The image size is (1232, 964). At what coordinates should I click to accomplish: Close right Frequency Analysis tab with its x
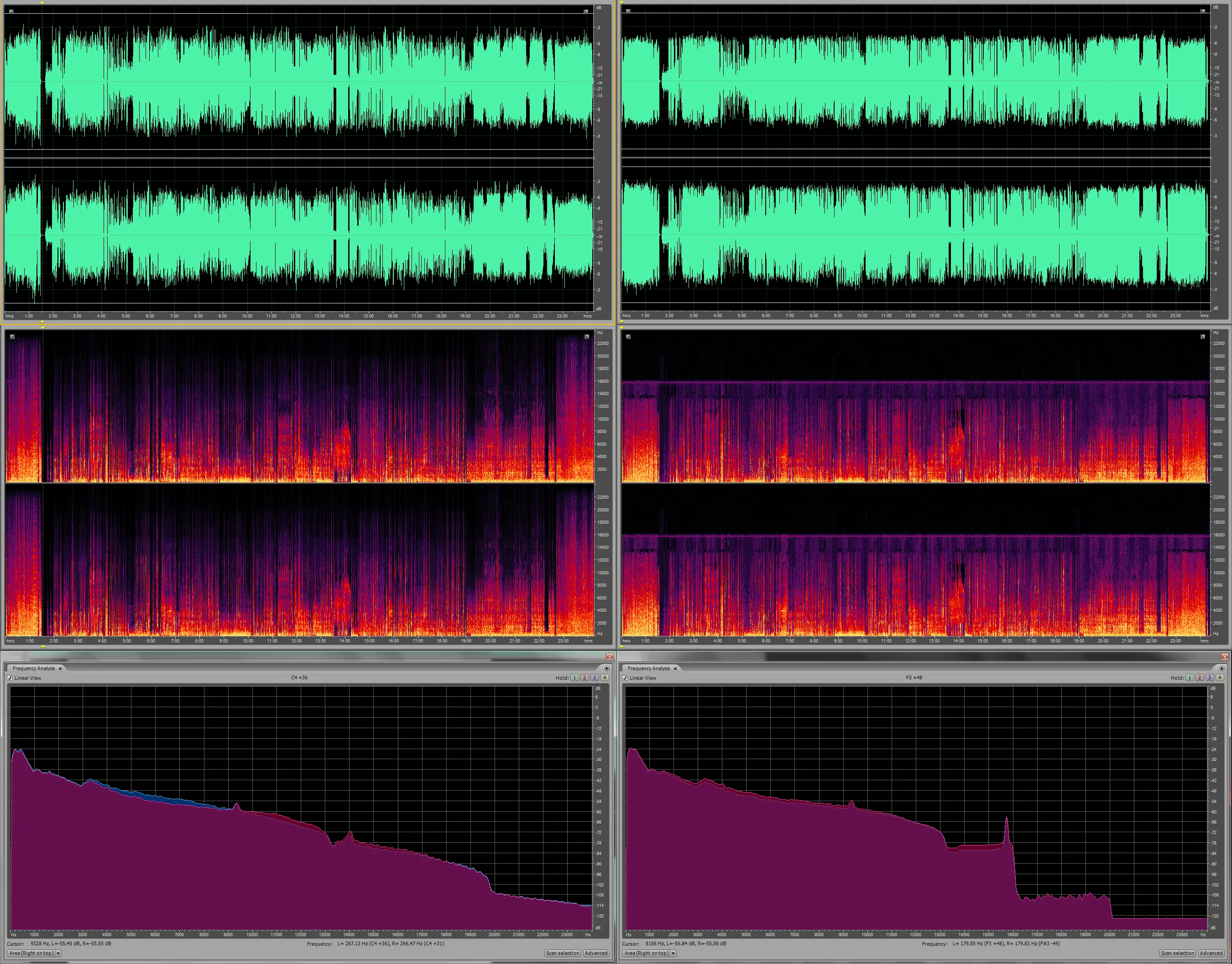click(675, 668)
